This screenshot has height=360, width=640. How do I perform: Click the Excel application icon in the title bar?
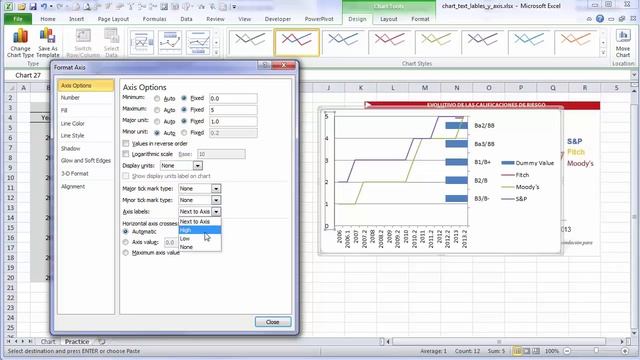point(8,6)
